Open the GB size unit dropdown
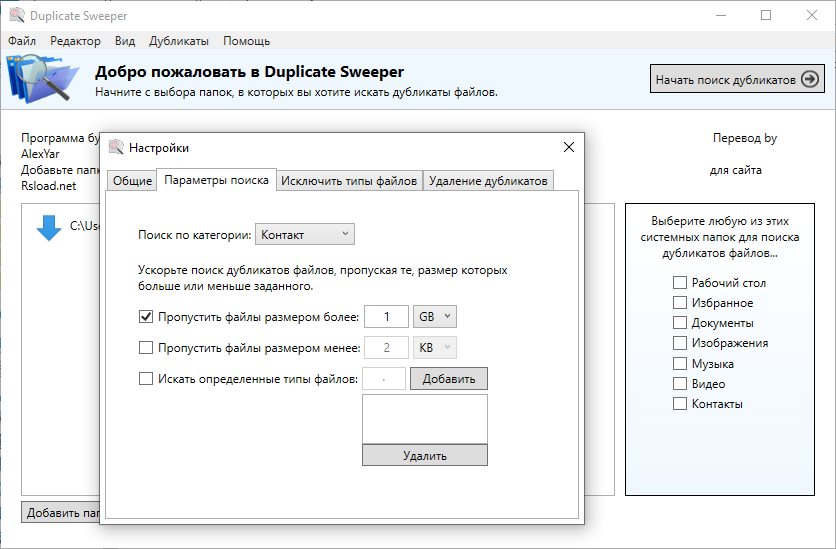The height and width of the screenshot is (549, 836). point(435,317)
